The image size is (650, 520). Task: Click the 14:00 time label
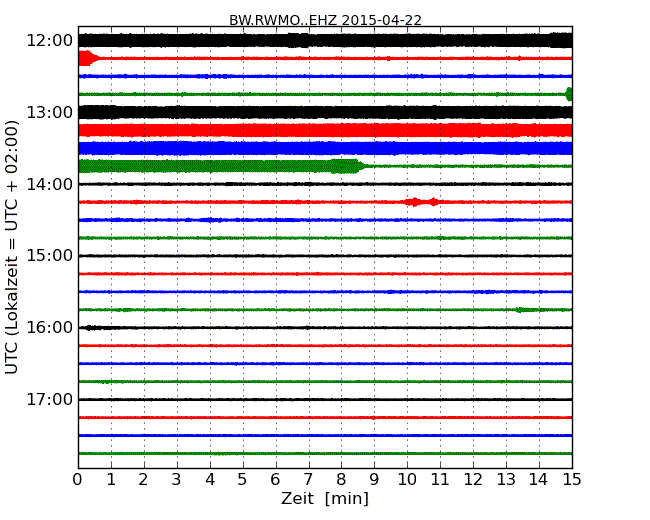tap(50, 184)
